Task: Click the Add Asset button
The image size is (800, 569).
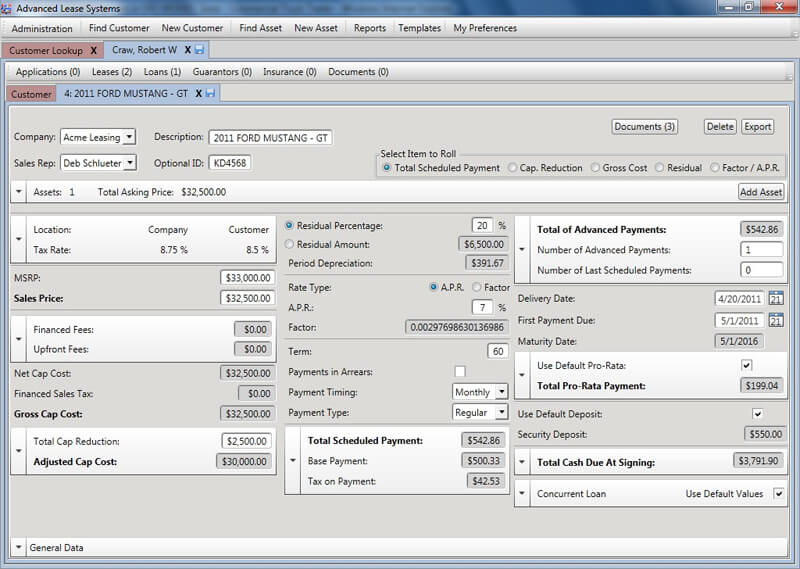Action: pos(760,192)
